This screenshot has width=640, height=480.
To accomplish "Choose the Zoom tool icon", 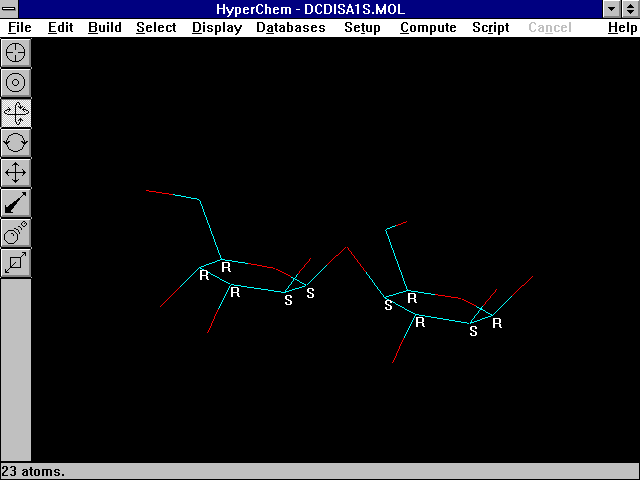I will [16, 232].
